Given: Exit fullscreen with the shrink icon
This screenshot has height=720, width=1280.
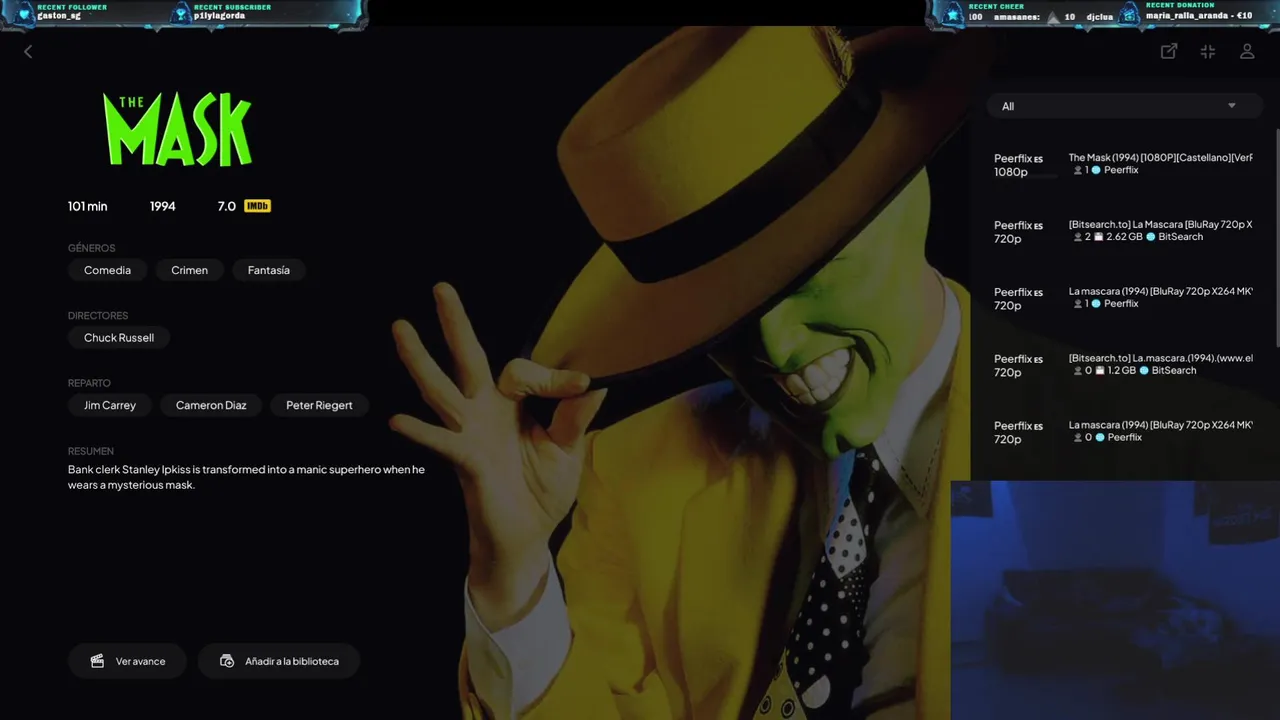Looking at the screenshot, I should (1208, 51).
